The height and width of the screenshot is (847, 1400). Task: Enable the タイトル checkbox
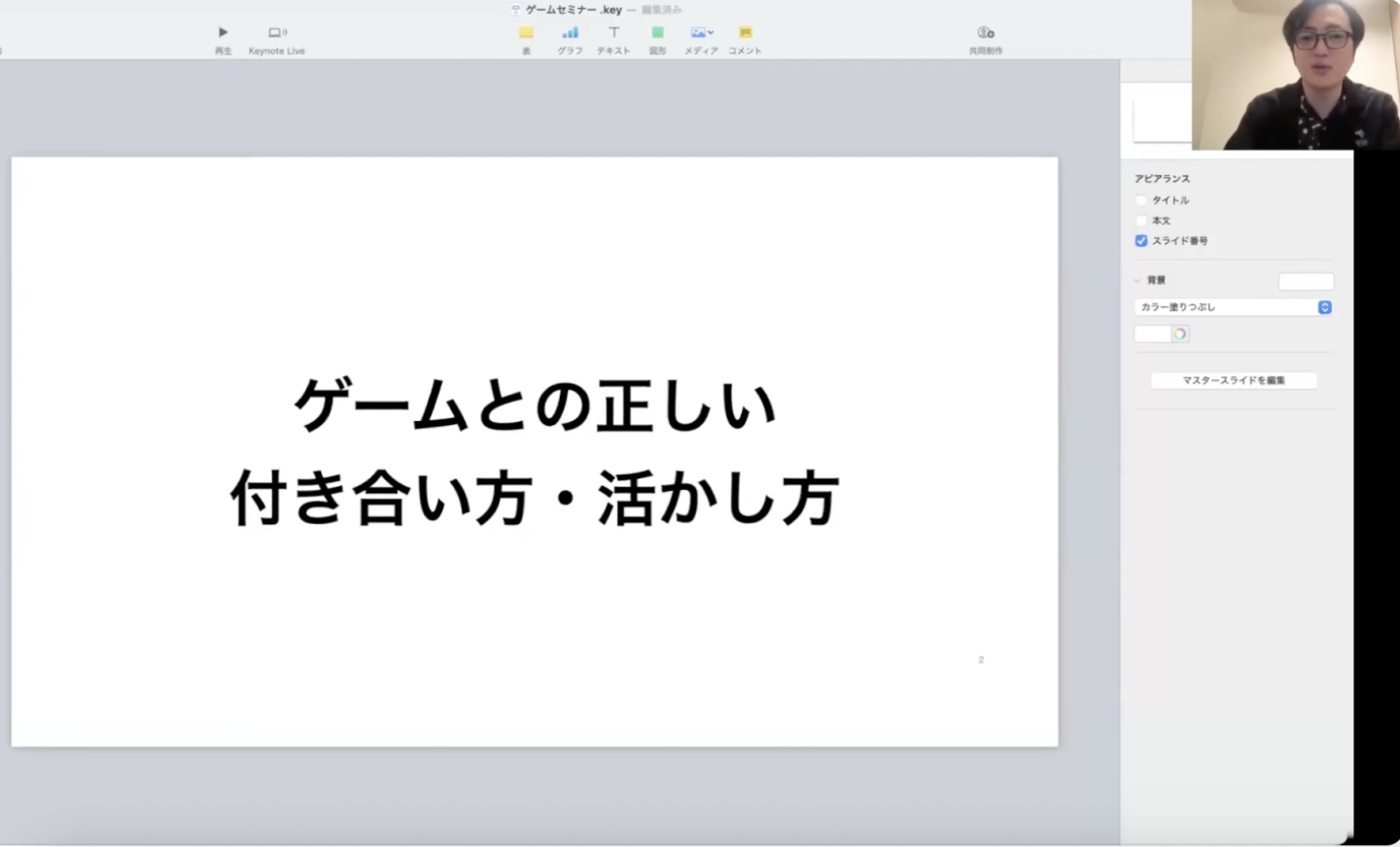click(x=1141, y=200)
